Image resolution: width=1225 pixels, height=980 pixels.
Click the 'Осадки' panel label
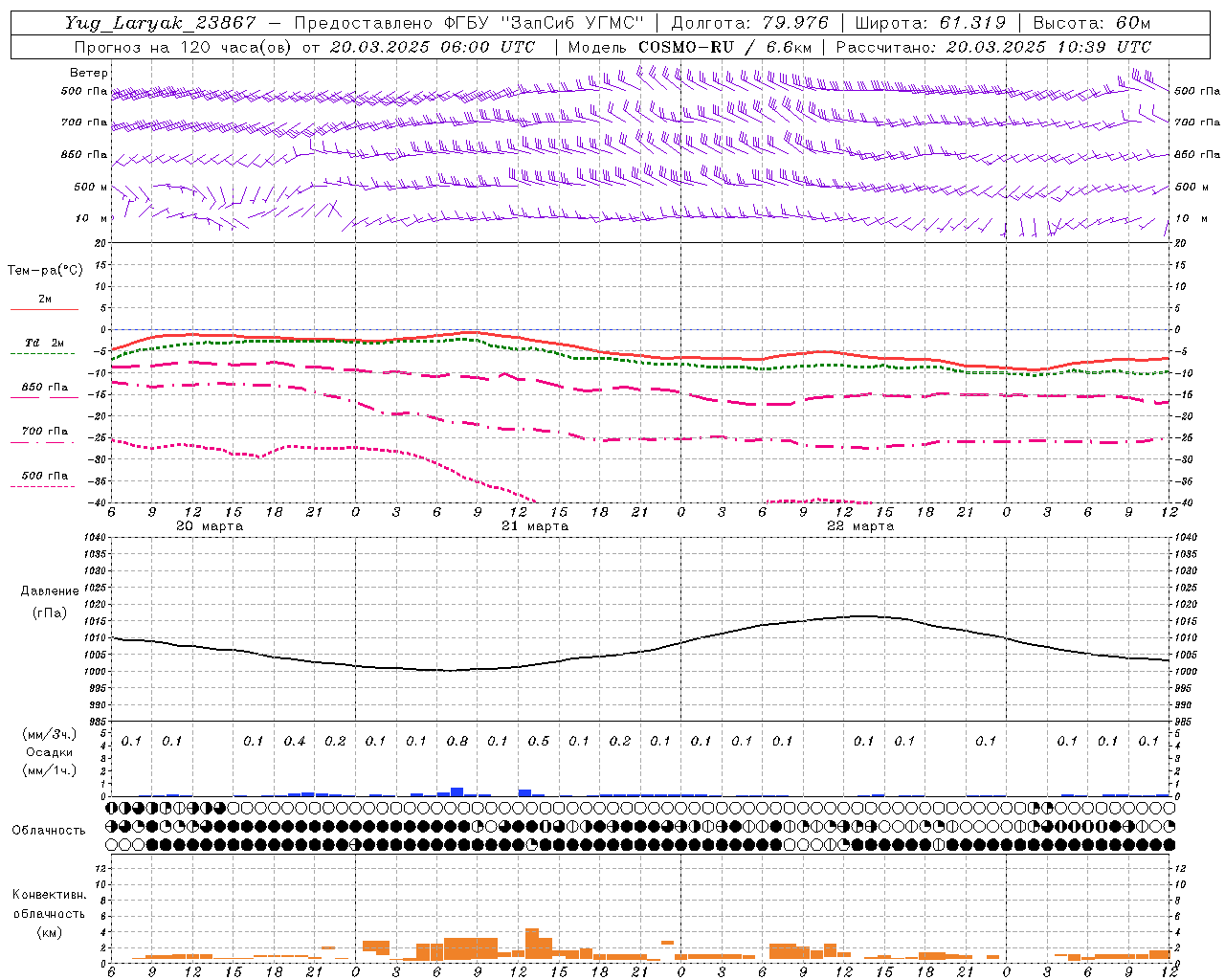pos(50,752)
